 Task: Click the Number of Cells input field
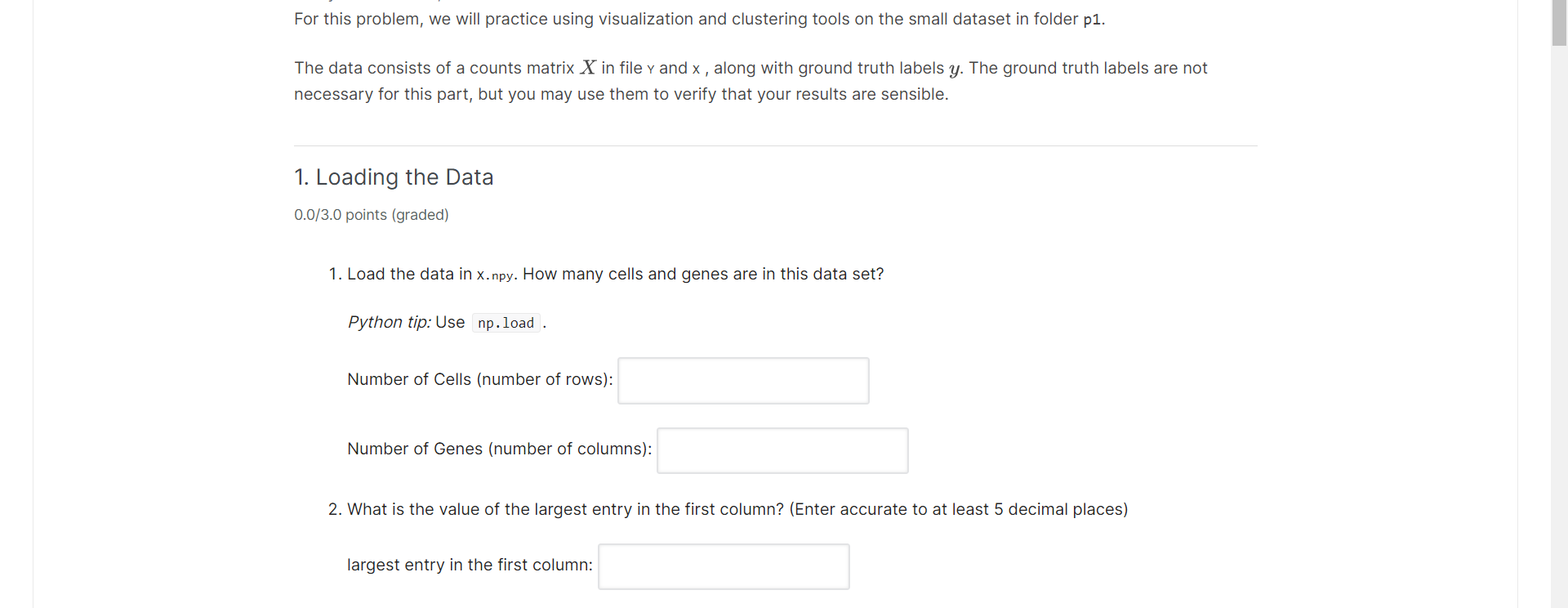click(x=743, y=381)
